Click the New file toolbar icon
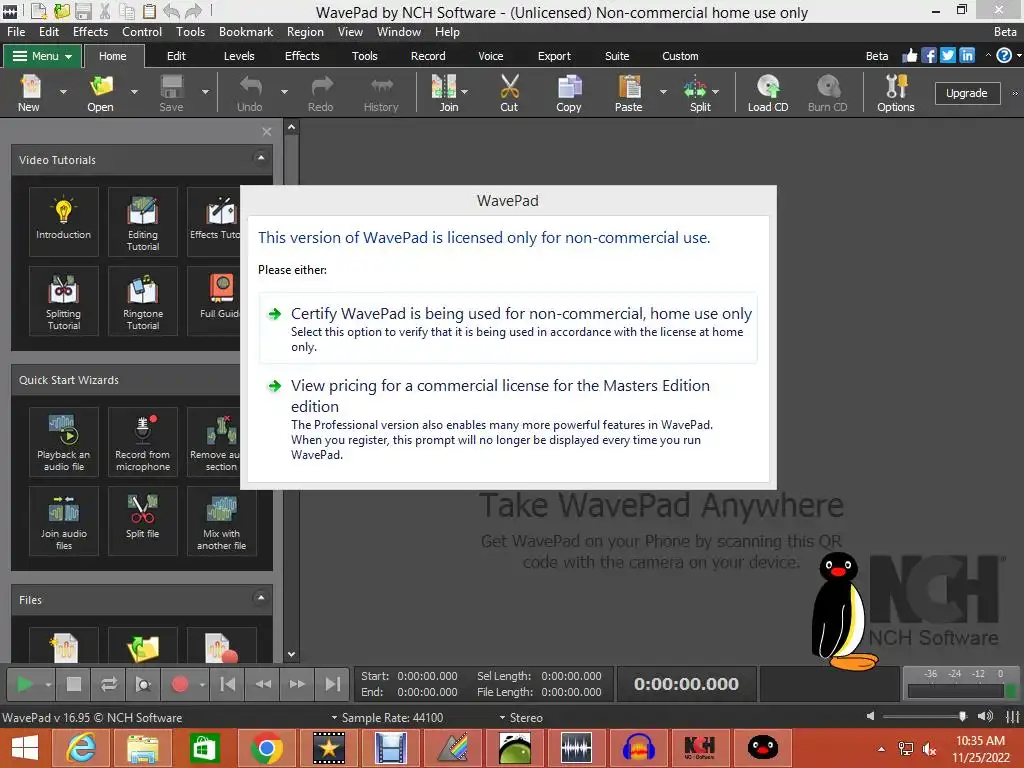The width and height of the screenshot is (1024, 768). click(x=29, y=93)
